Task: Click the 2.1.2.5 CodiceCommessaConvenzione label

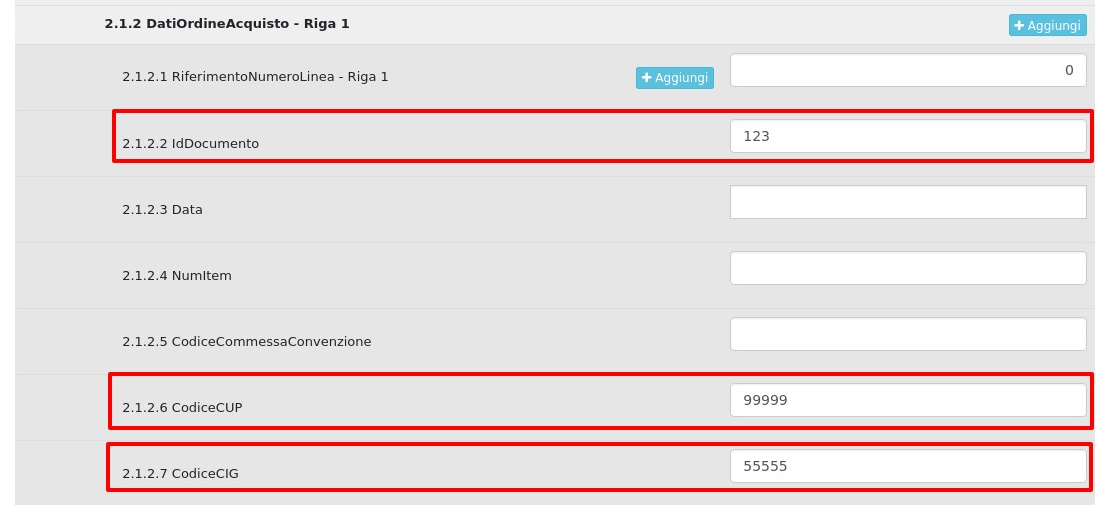Action: click(x=246, y=341)
